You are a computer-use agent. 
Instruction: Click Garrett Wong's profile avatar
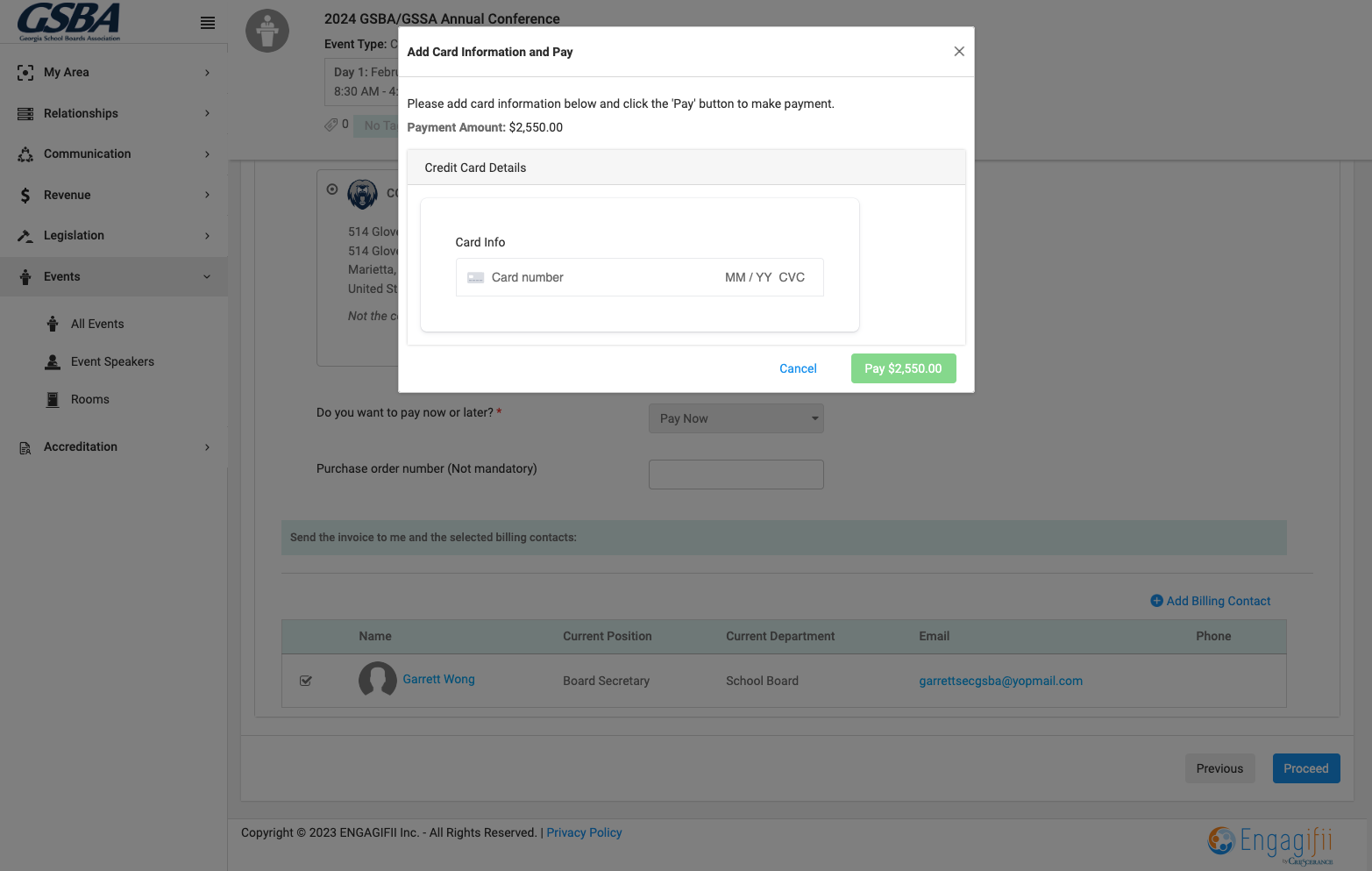(378, 680)
